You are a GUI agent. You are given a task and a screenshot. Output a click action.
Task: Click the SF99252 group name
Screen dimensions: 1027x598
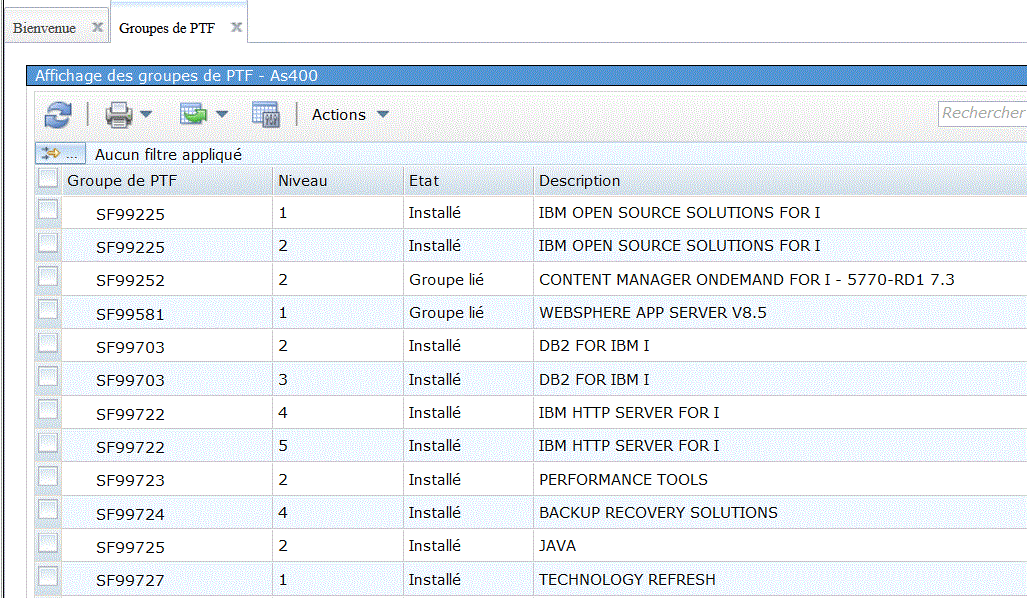[130, 280]
